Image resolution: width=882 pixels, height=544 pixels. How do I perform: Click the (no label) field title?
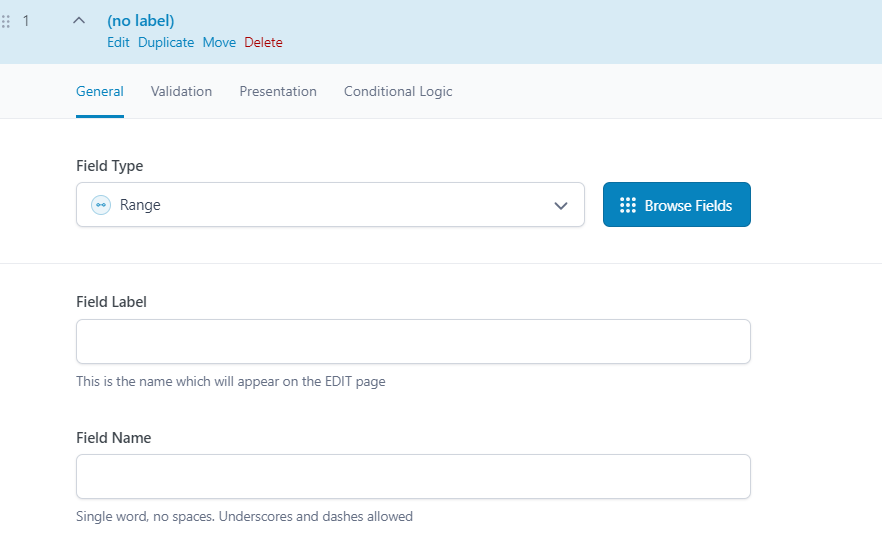pyautogui.click(x=141, y=21)
